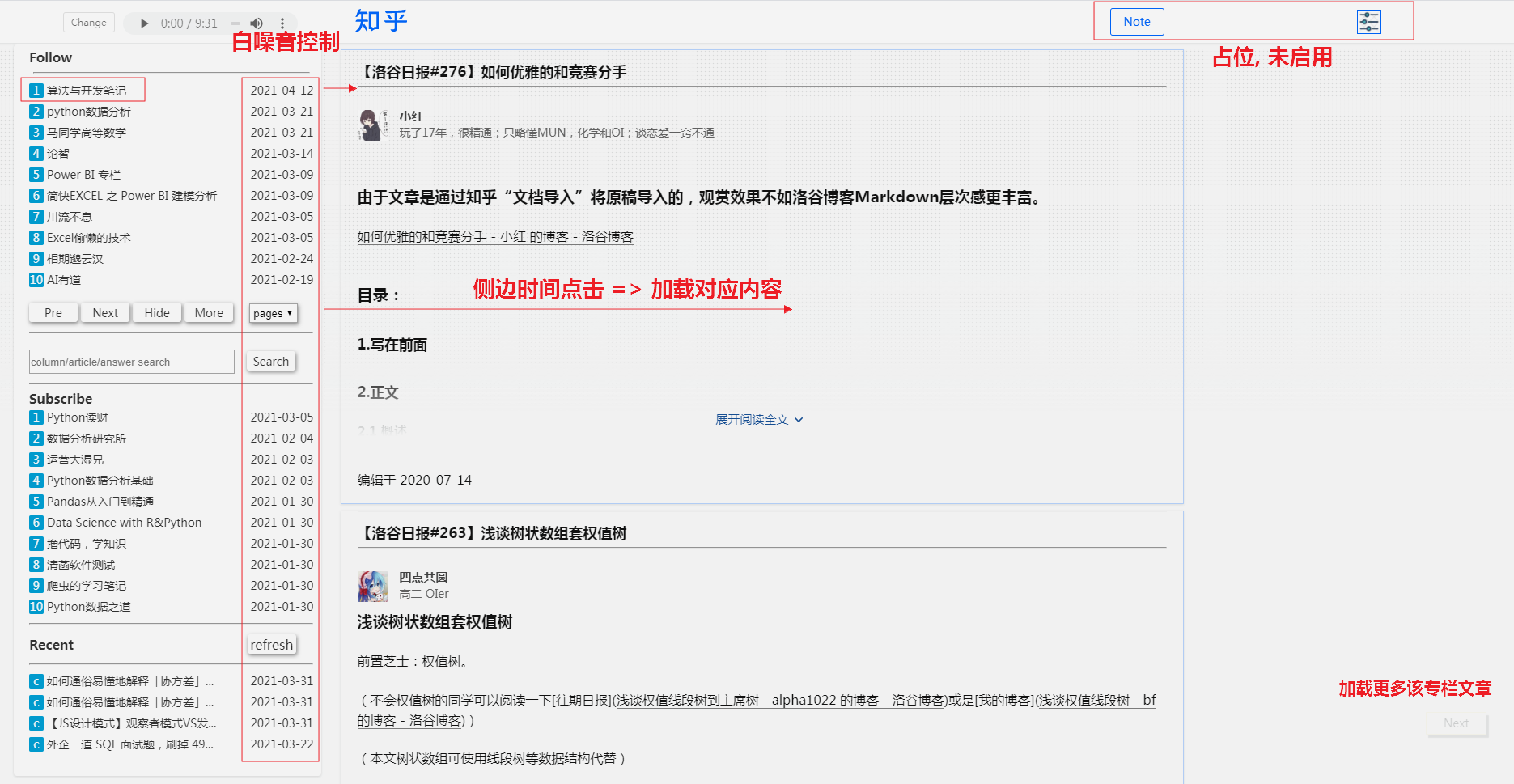Click 小红's profile avatar
Viewport: 1514px width, 784px height.
click(x=373, y=125)
